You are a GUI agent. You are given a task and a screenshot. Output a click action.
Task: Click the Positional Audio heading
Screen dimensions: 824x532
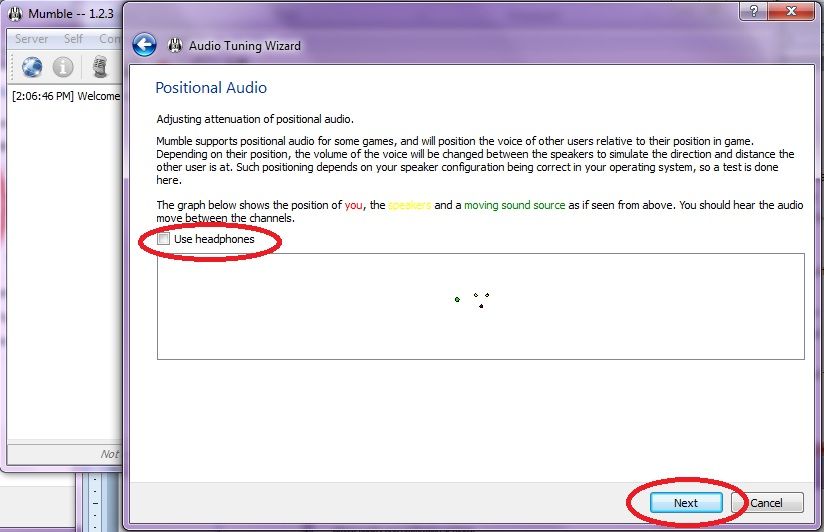pyautogui.click(x=211, y=88)
